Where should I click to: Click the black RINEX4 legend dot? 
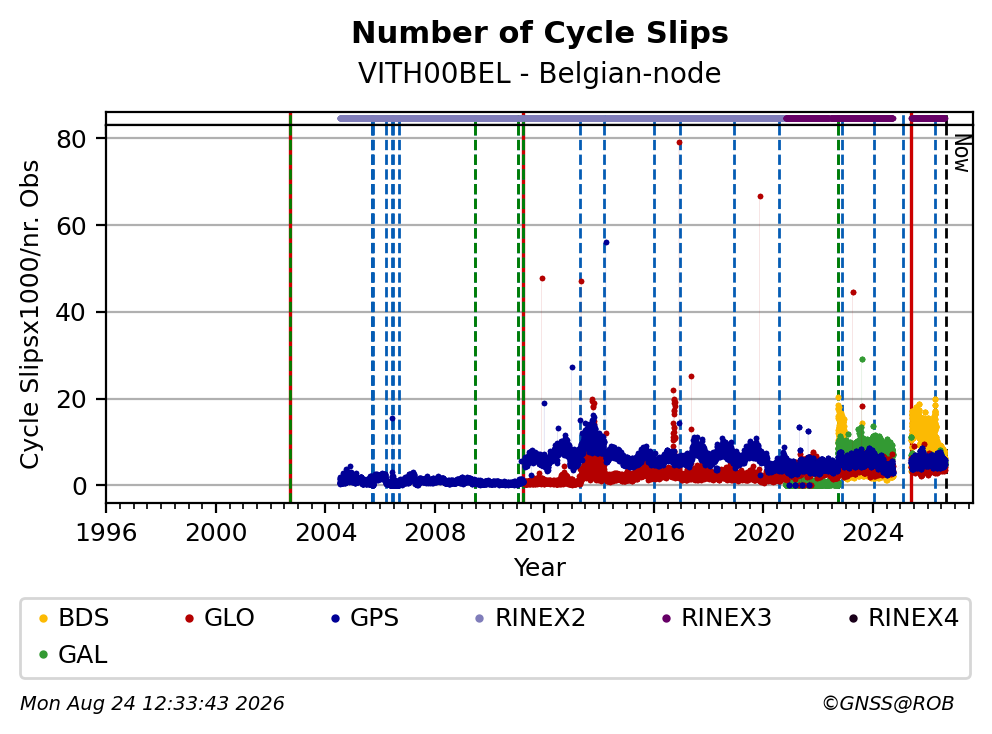point(853,618)
